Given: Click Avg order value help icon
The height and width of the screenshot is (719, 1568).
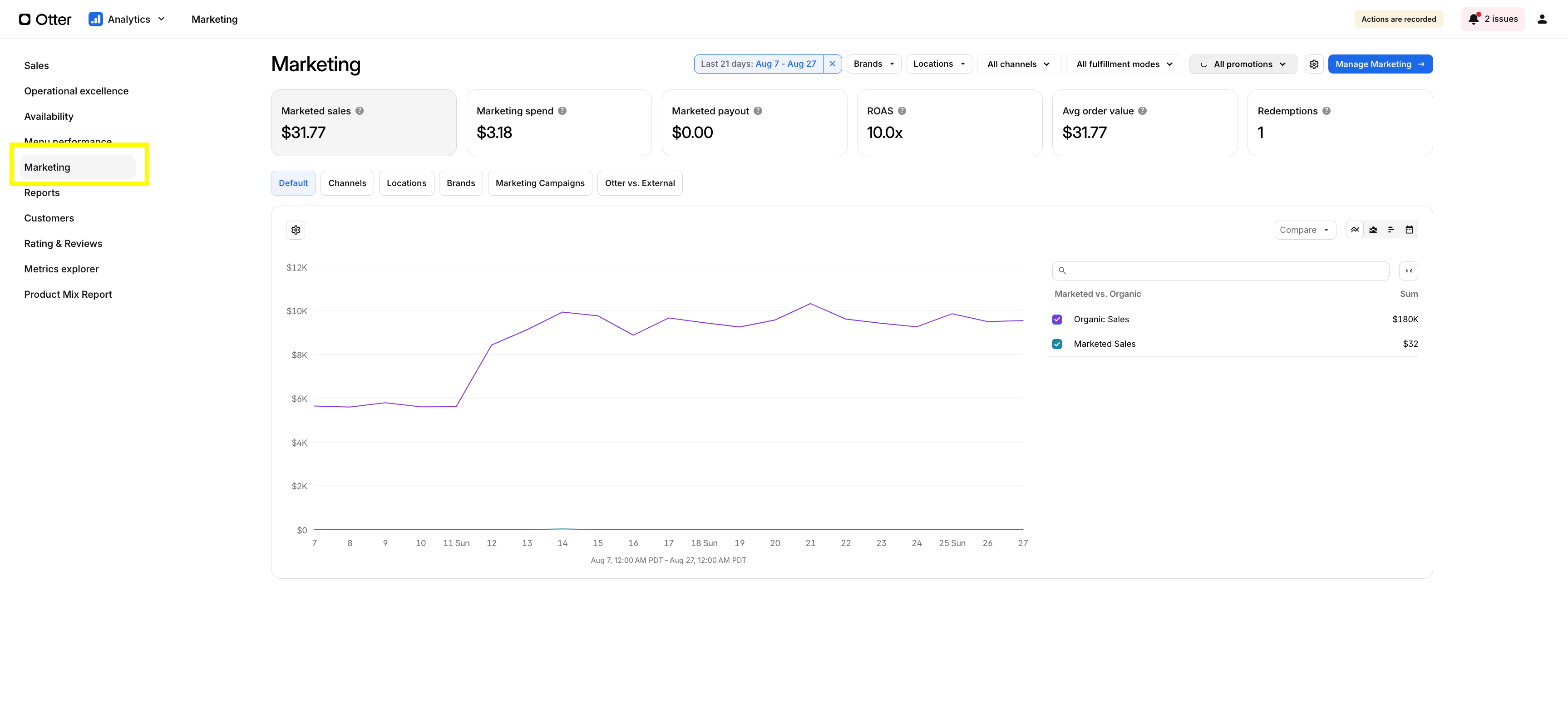Looking at the screenshot, I should point(1143,111).
